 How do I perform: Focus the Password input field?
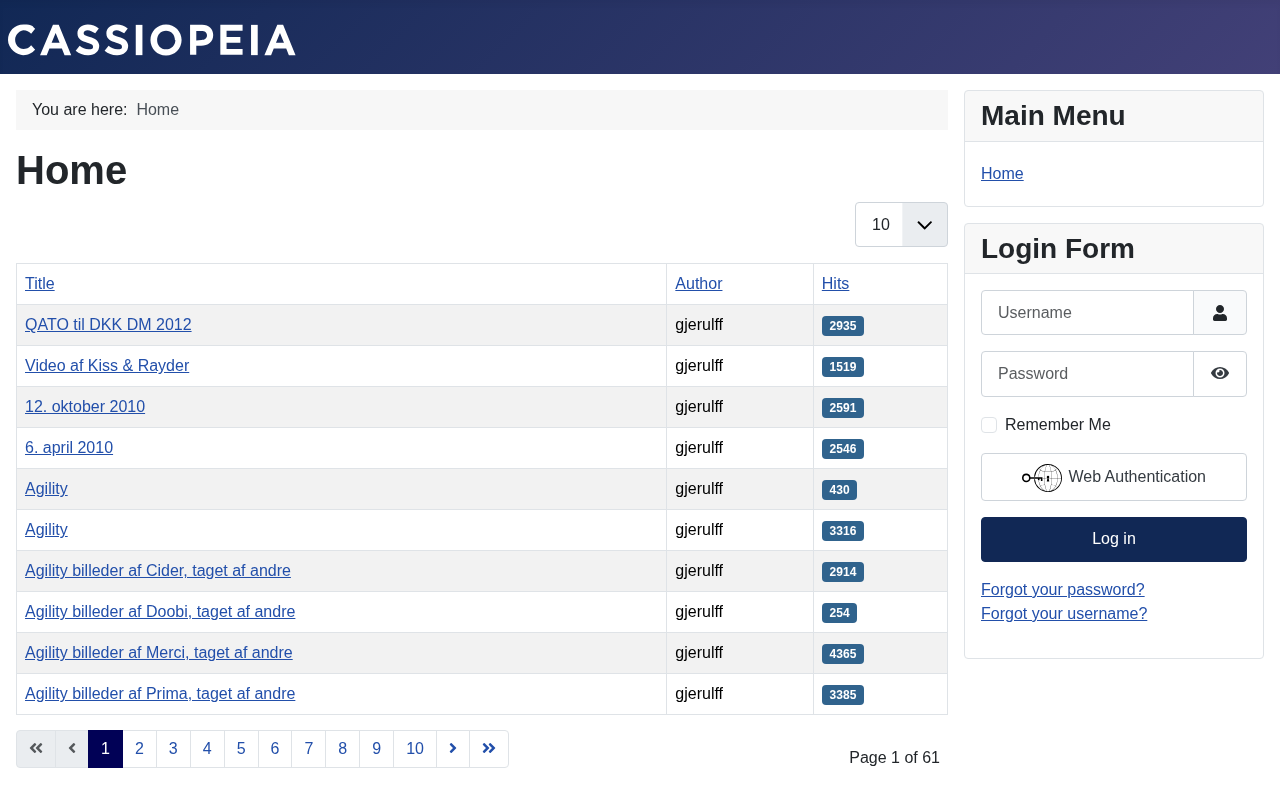(1087, 374)
